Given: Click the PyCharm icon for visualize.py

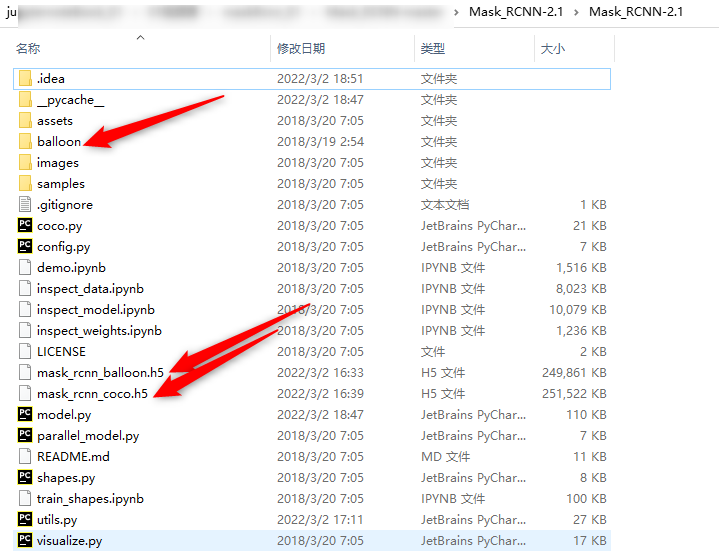Looking at the screenshot, I should pyautogui.click(x=25, y=540).
